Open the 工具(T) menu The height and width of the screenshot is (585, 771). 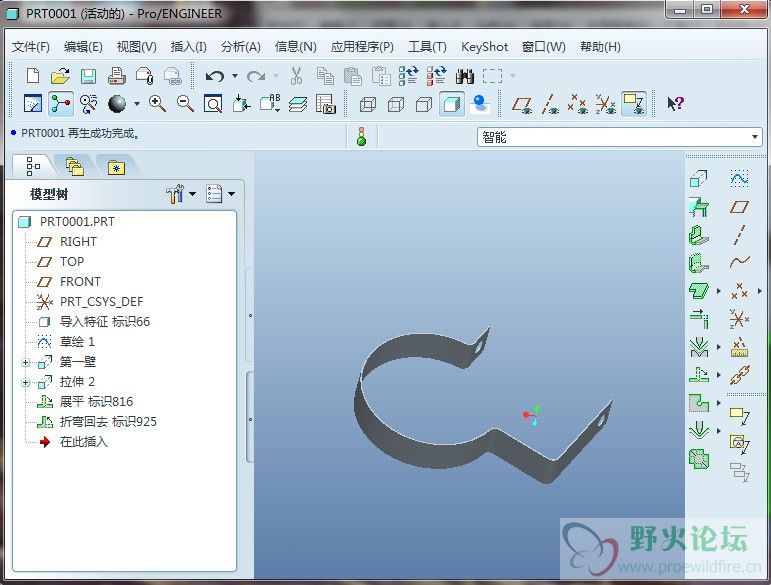pos(427,47)
